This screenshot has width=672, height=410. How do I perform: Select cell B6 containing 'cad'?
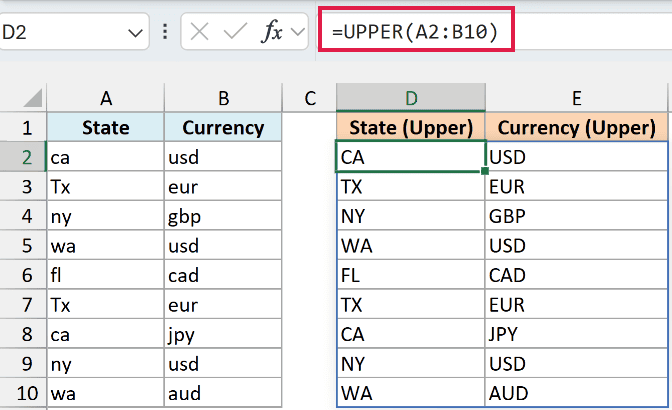click(223, 275)
